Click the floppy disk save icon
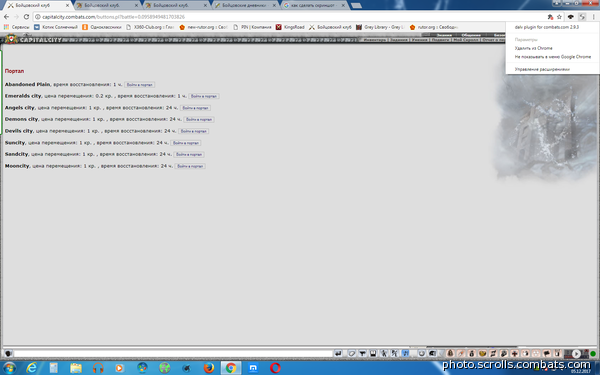This screenshot has width=600, height=375. (x=373, y=354)
